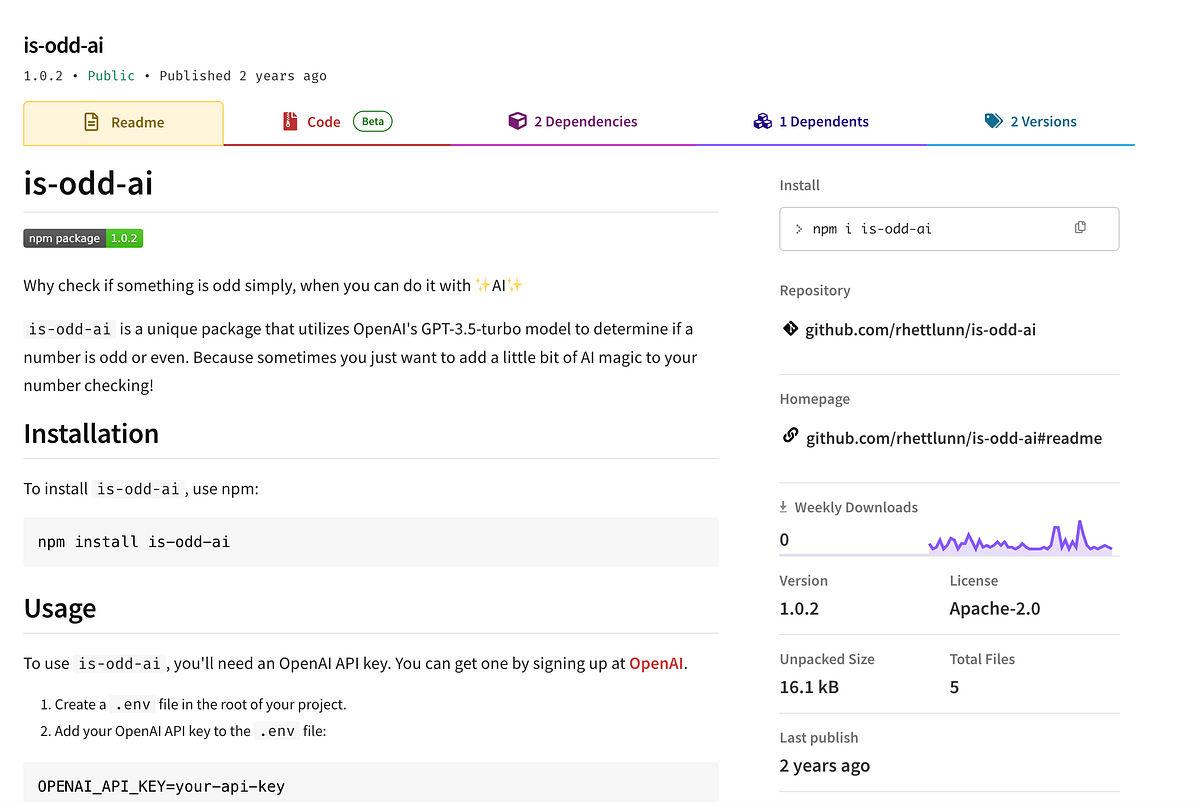Open the 1 Dependents tab
1200x802 pixels.
pos(811,122)
